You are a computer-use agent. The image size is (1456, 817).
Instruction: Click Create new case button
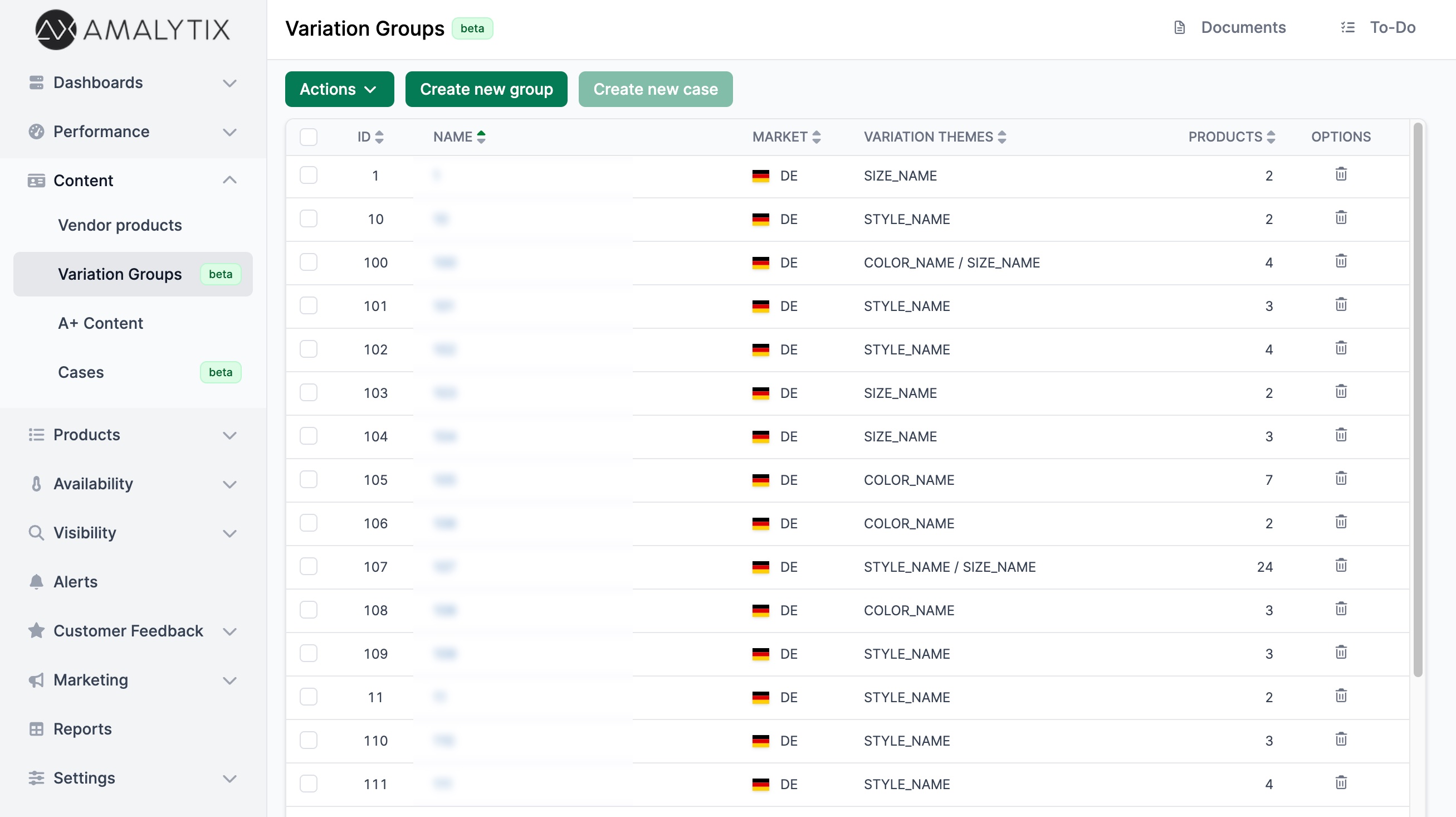click(655, 89)
